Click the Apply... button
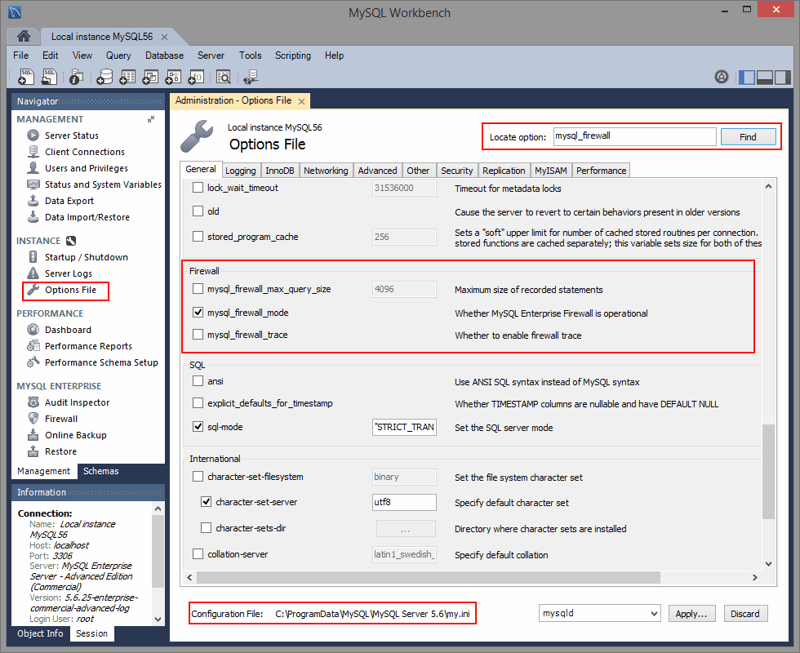The height and width of the screenshot is (653, 800). 691,614
